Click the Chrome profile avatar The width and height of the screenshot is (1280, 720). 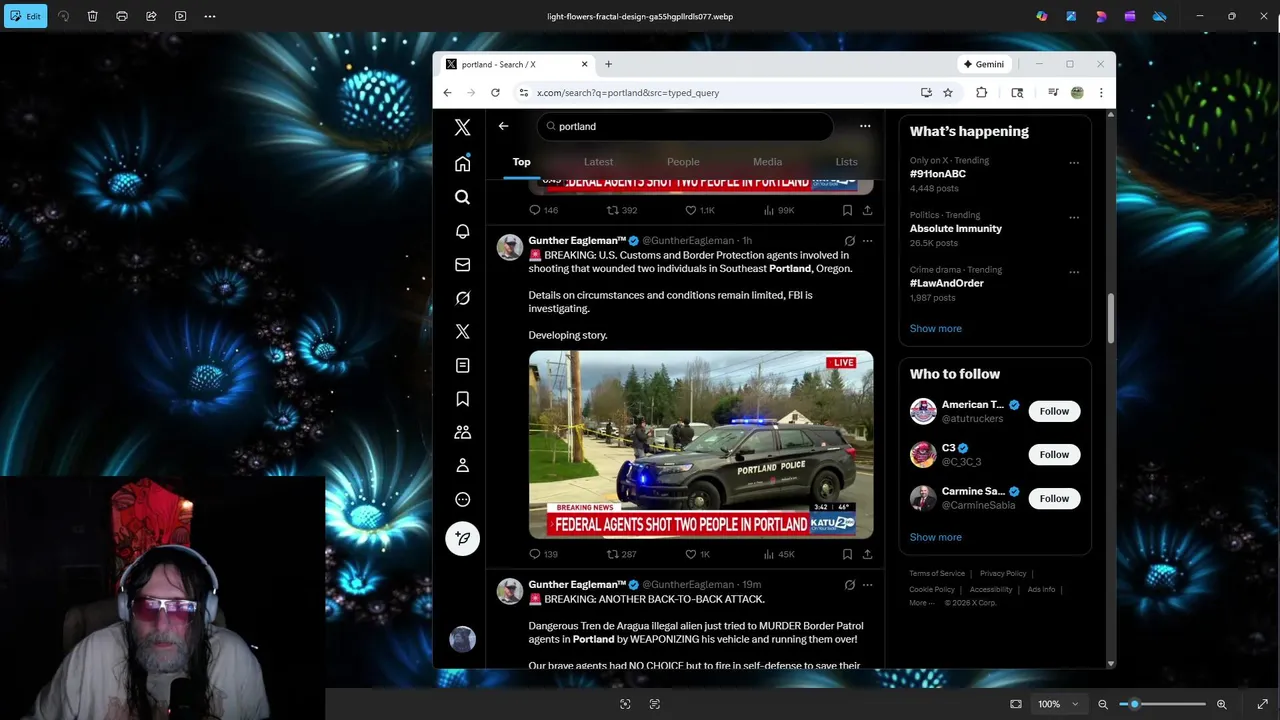1077,93
